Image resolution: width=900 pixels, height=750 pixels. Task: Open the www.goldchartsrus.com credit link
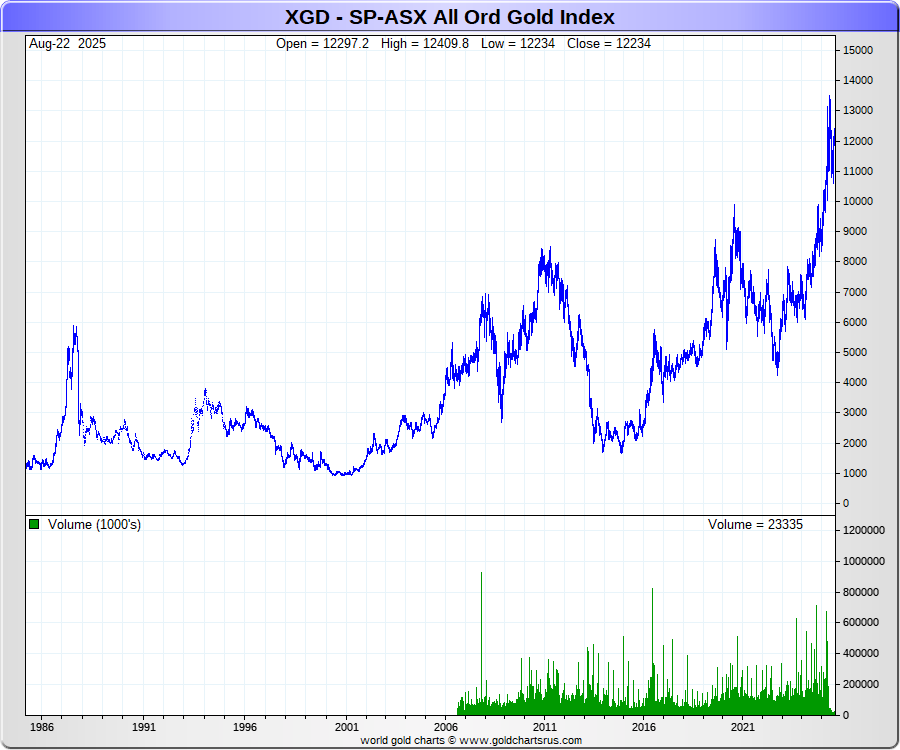pyautogui.click(x=521, y=740)
